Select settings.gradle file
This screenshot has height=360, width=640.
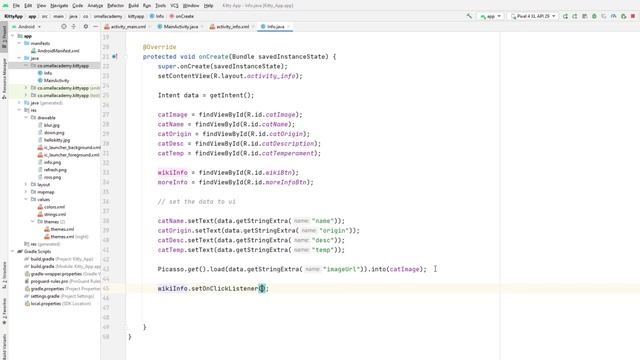click(x=59, y=296)
